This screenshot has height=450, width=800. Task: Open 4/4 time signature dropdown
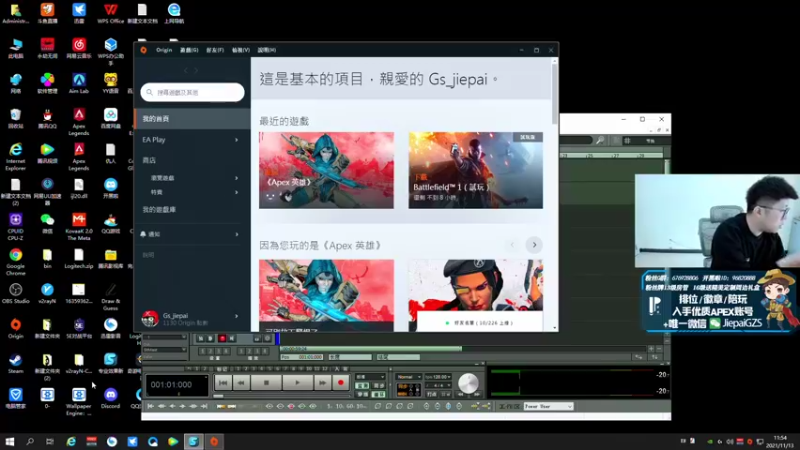click(438, 385)
